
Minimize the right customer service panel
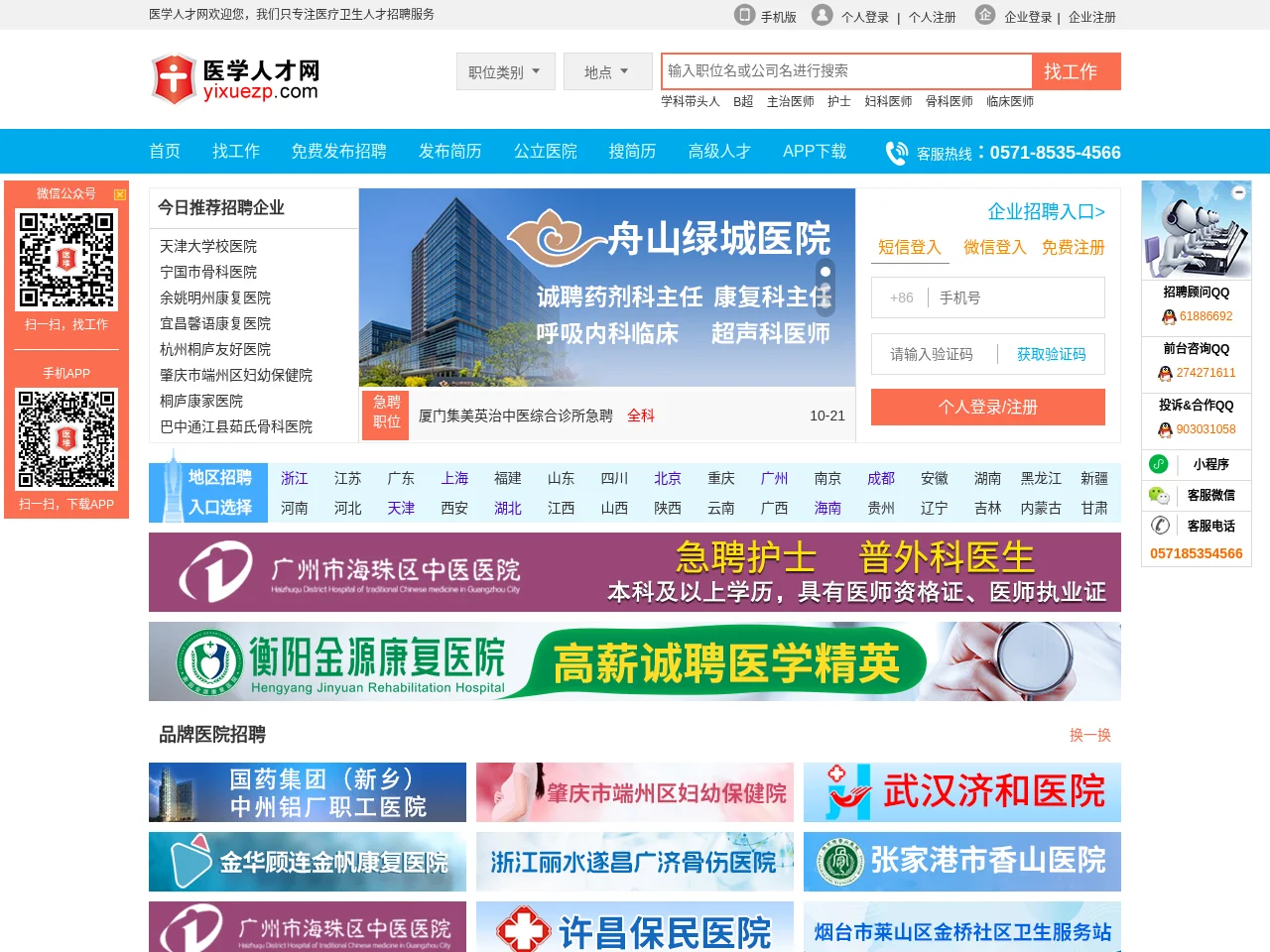coord(1239,192)
